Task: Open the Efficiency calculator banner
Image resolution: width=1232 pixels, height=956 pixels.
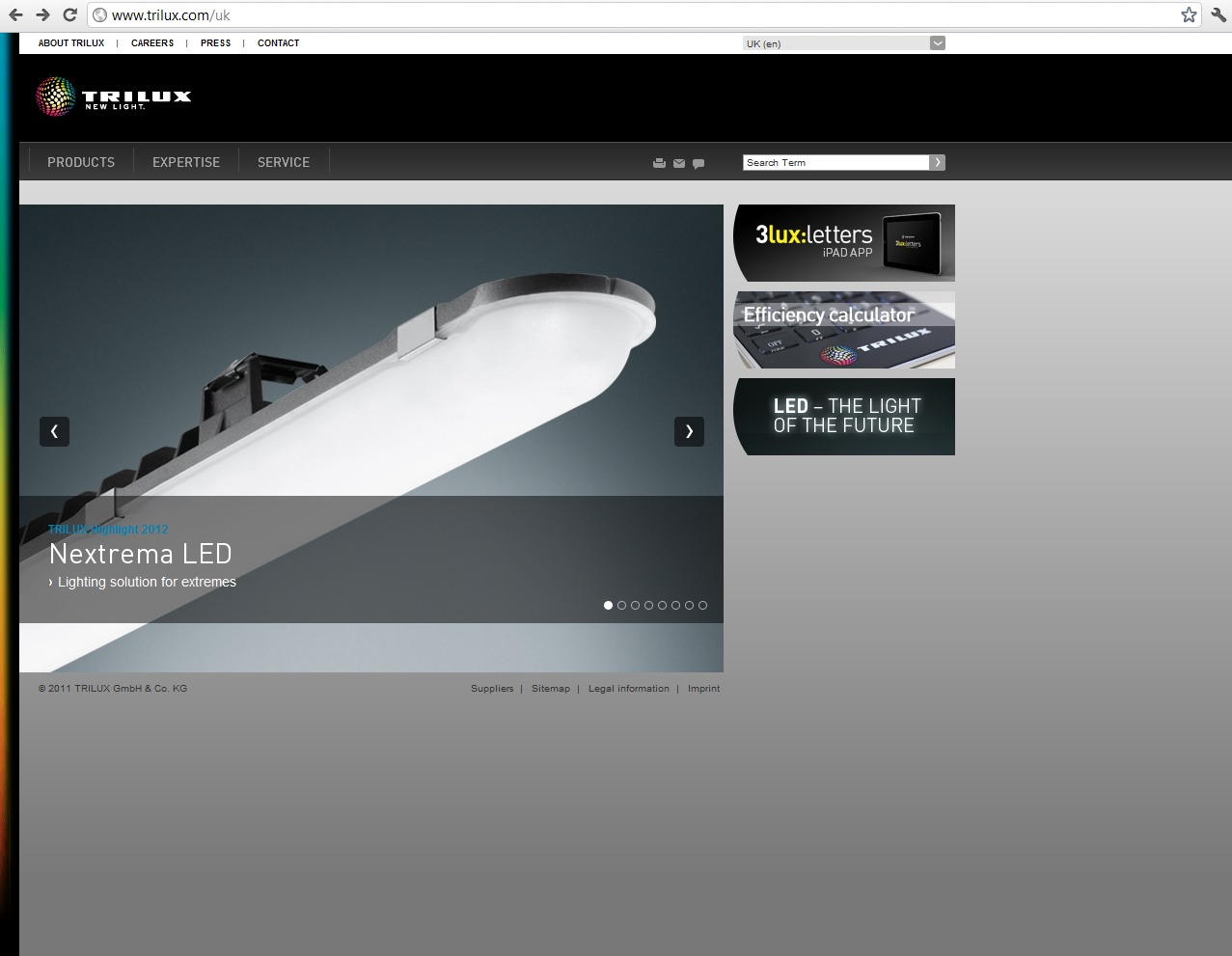Action: 844,330
